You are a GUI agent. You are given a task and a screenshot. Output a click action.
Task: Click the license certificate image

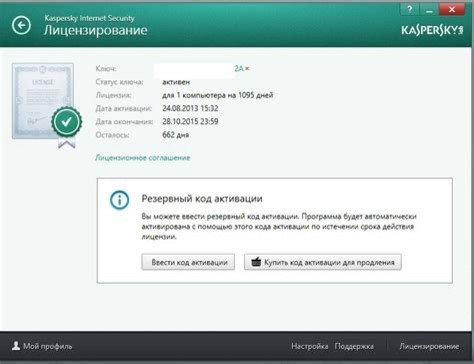click(43, 101)
